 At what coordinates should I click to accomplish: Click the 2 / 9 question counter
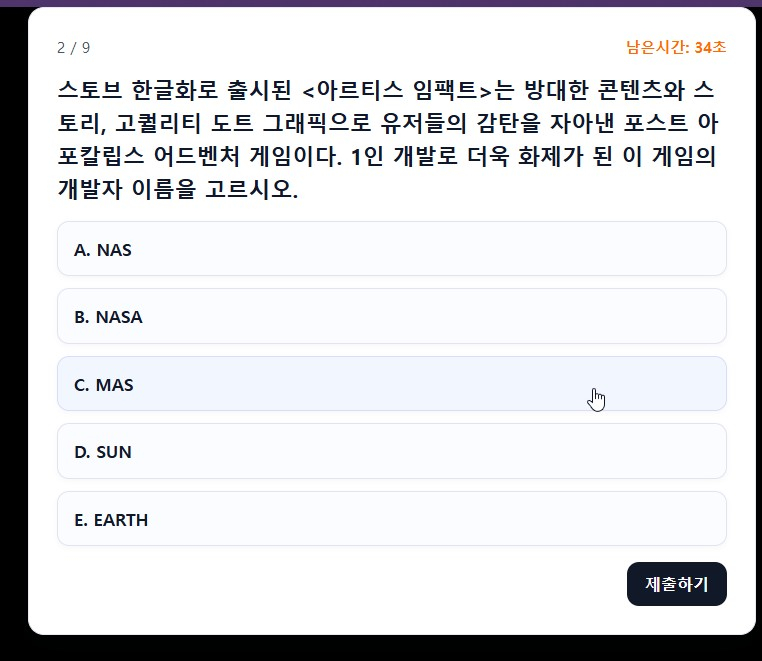[x=73, y=48]
